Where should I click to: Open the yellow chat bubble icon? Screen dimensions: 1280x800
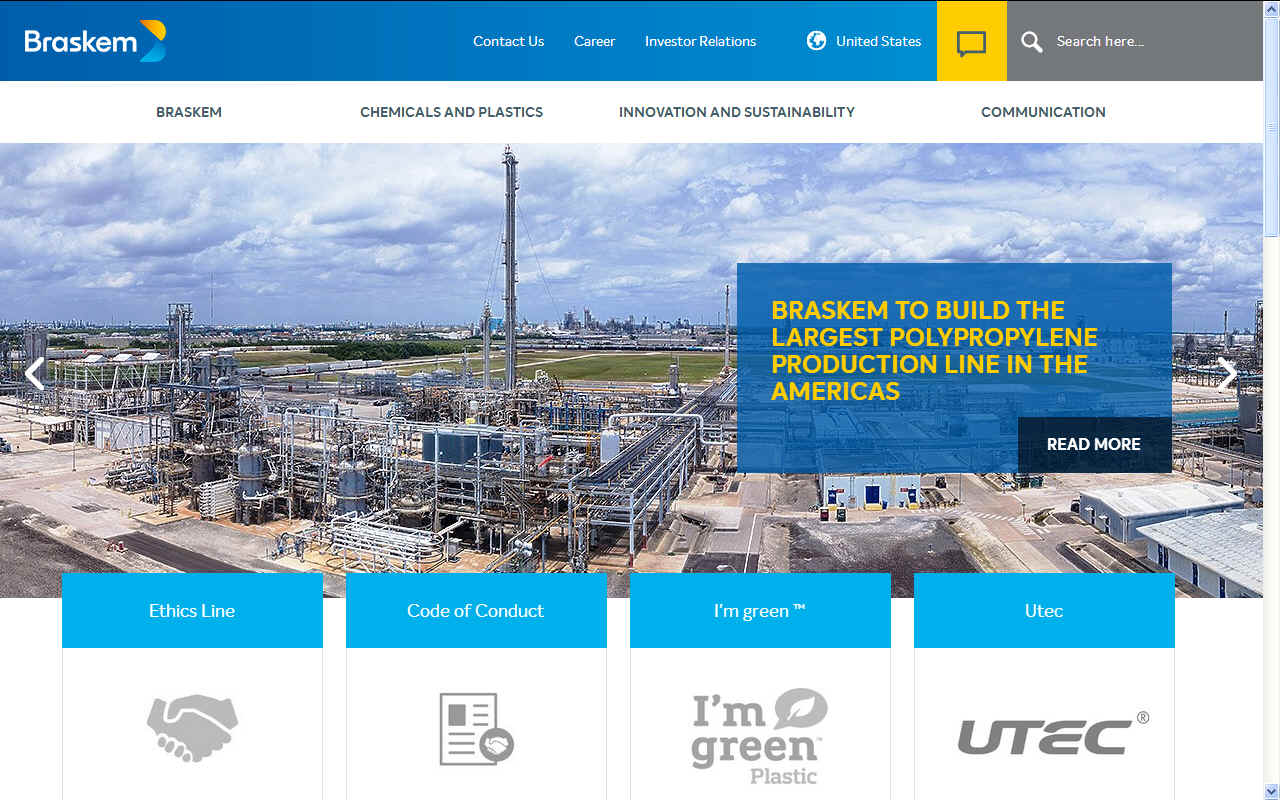(971, 41)
